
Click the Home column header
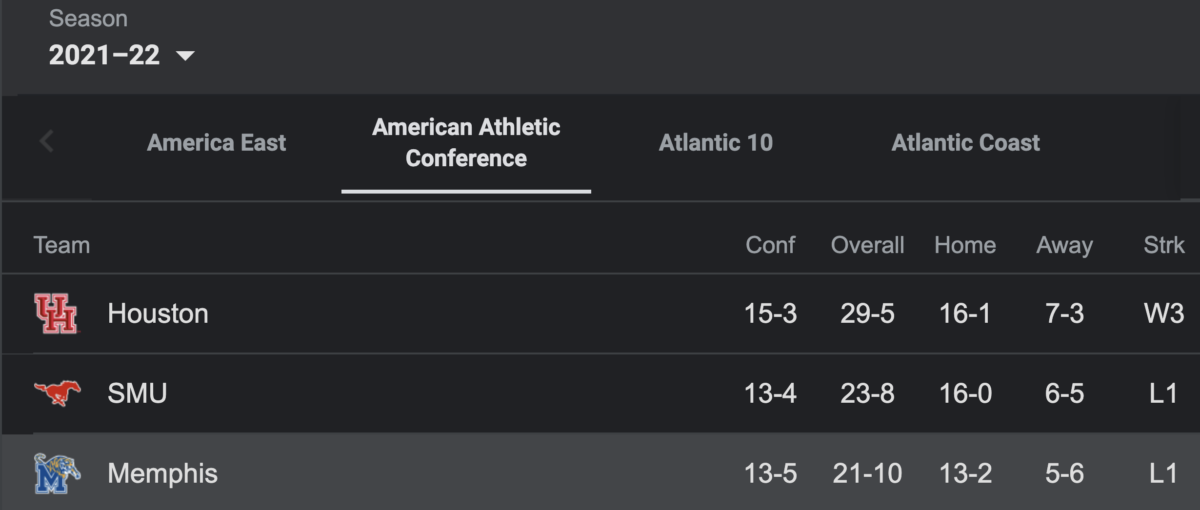965,245
